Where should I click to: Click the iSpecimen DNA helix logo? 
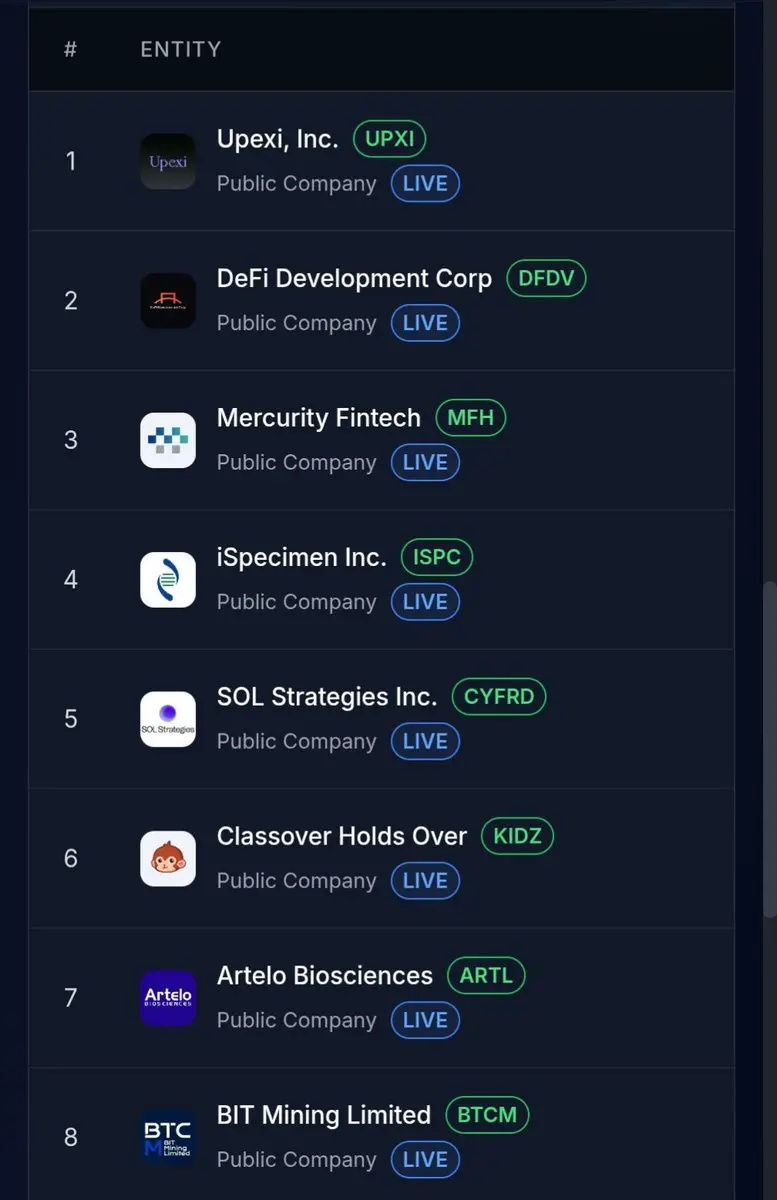click(x=168, y=579)
